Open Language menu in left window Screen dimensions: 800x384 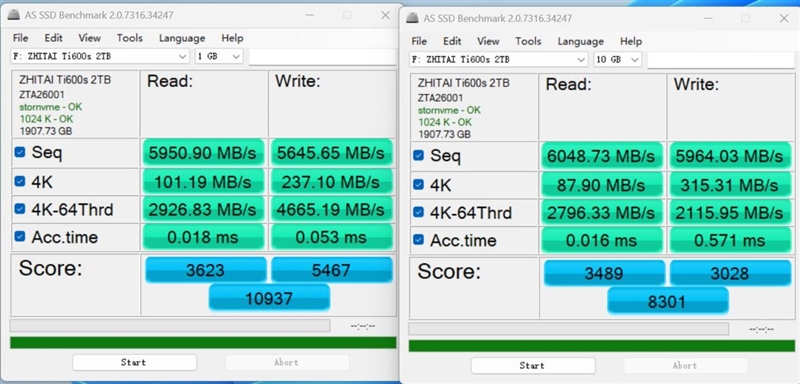[182, 38]
